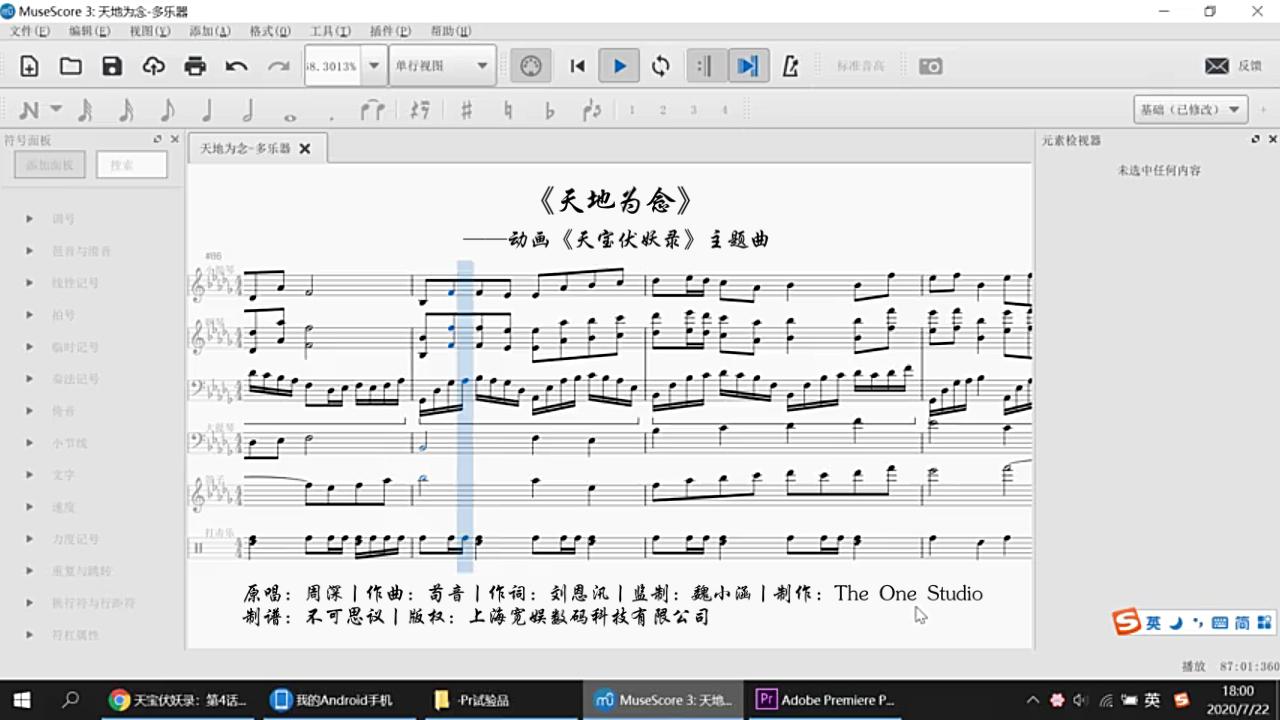The image size is (1280, 720).
Task: Upload the score online via the cloud icon
Action: click(x=153, y=66)
